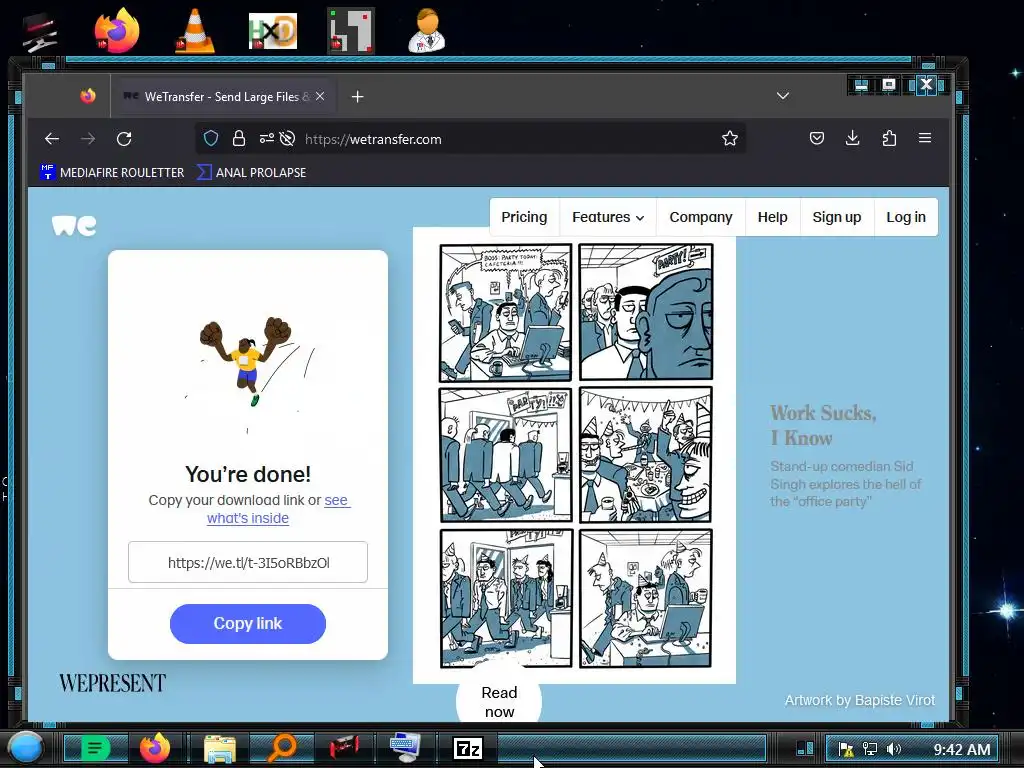Screen dimensions: 1024x768
Task: Click the office party comic artwork
Action: coord(575,455)
